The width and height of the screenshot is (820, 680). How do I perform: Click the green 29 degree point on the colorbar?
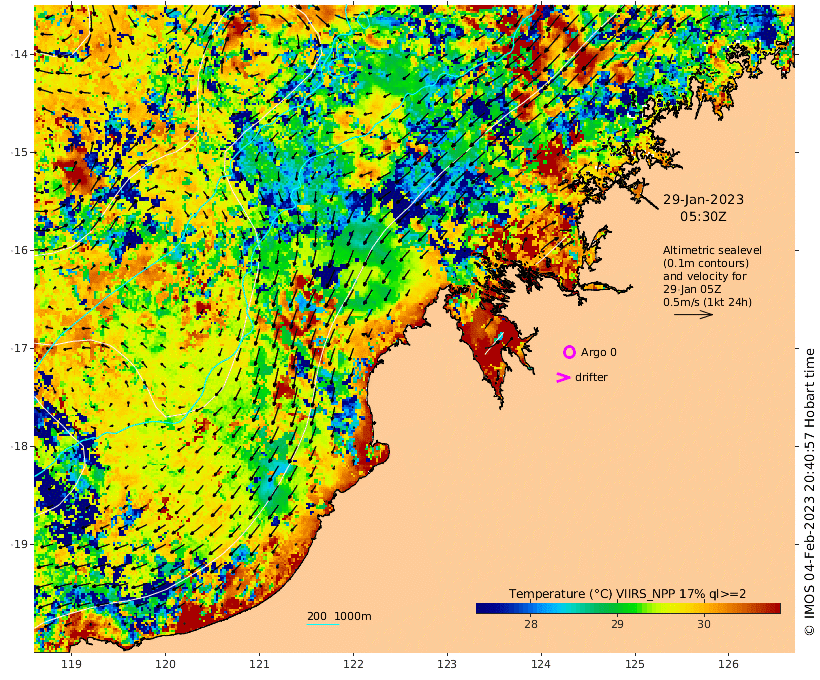618,608
